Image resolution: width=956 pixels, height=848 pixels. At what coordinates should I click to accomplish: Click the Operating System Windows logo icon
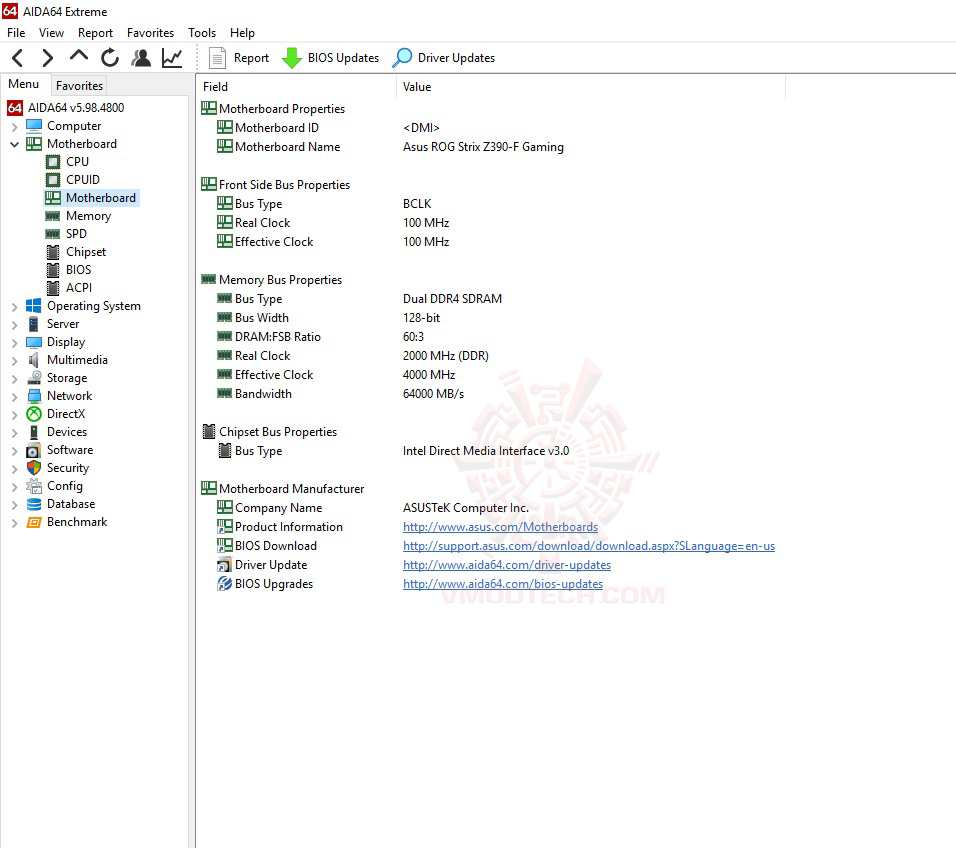pos(34,306)
